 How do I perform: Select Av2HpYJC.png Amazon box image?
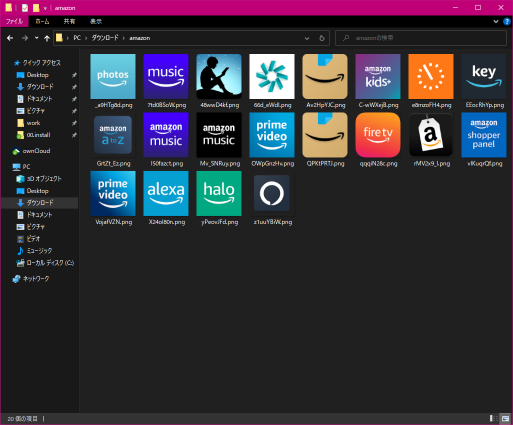[325, 77]
